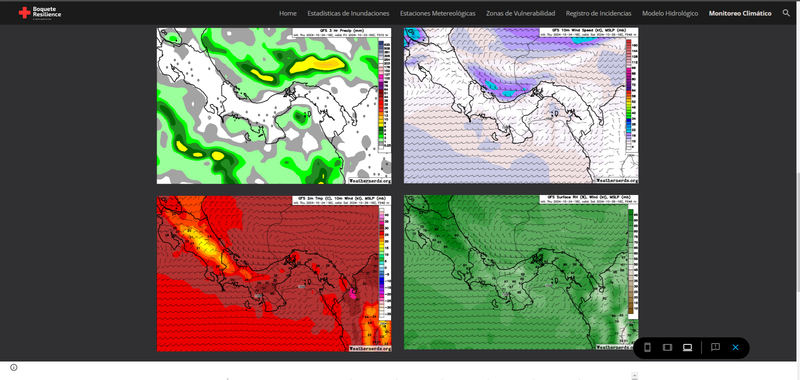The width and height of the screenshot is (800, 380).
Task: Open Zonas de Vulnerabilidad page
Action: tap(520, 13)
